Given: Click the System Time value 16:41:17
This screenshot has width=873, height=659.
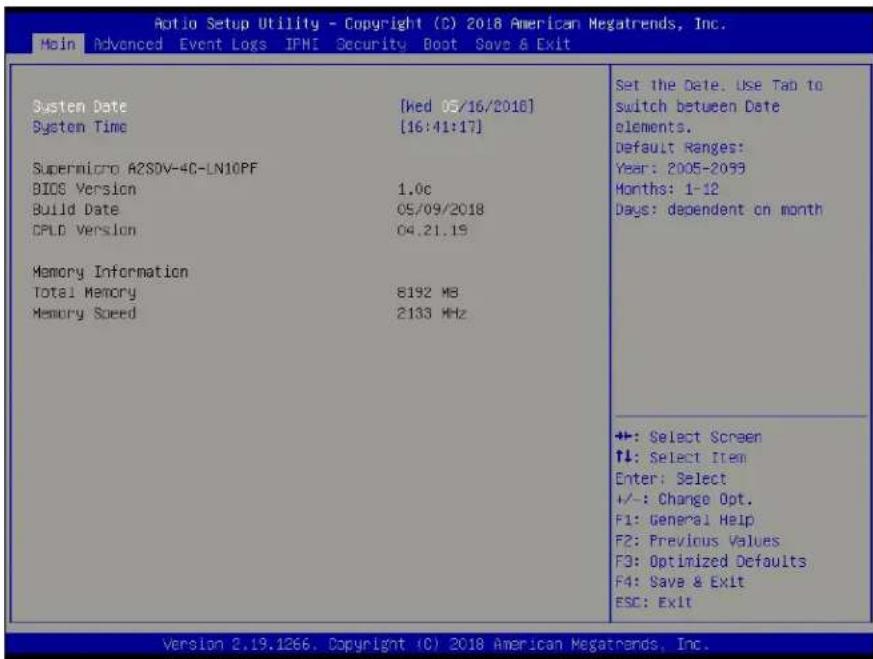Looking at the screenshot, I should coord(441,127).
